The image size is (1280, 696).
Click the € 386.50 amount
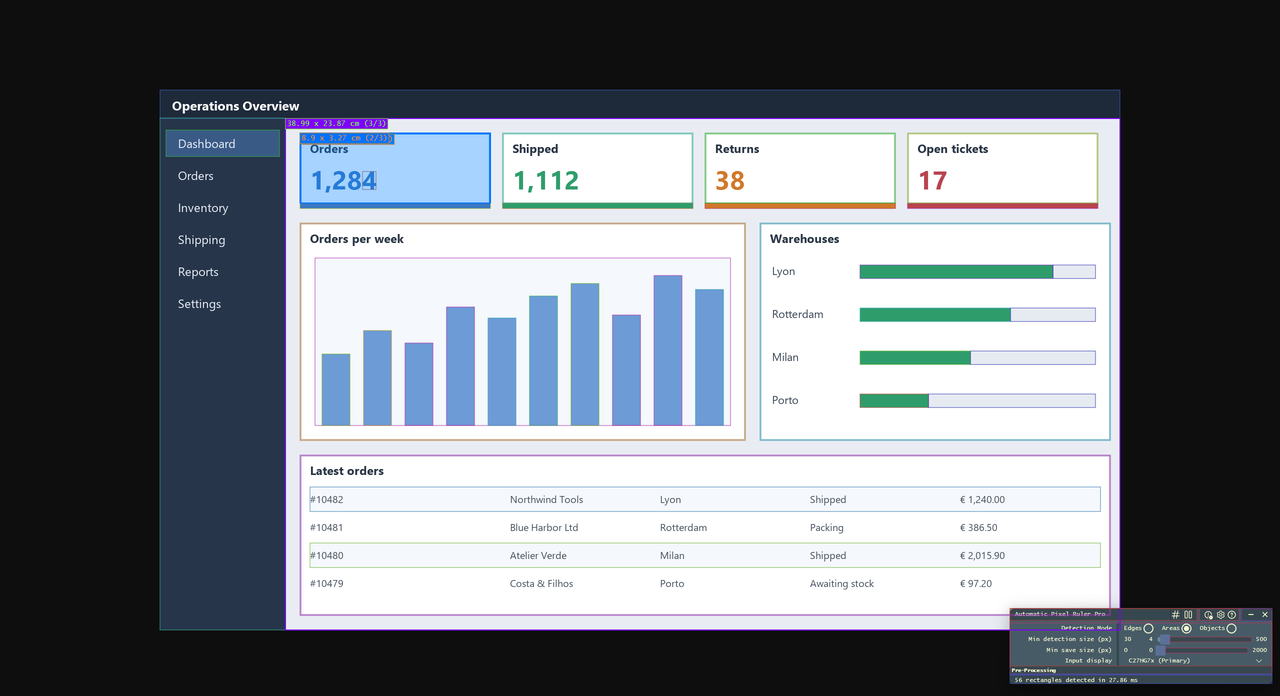coord(979,528)
